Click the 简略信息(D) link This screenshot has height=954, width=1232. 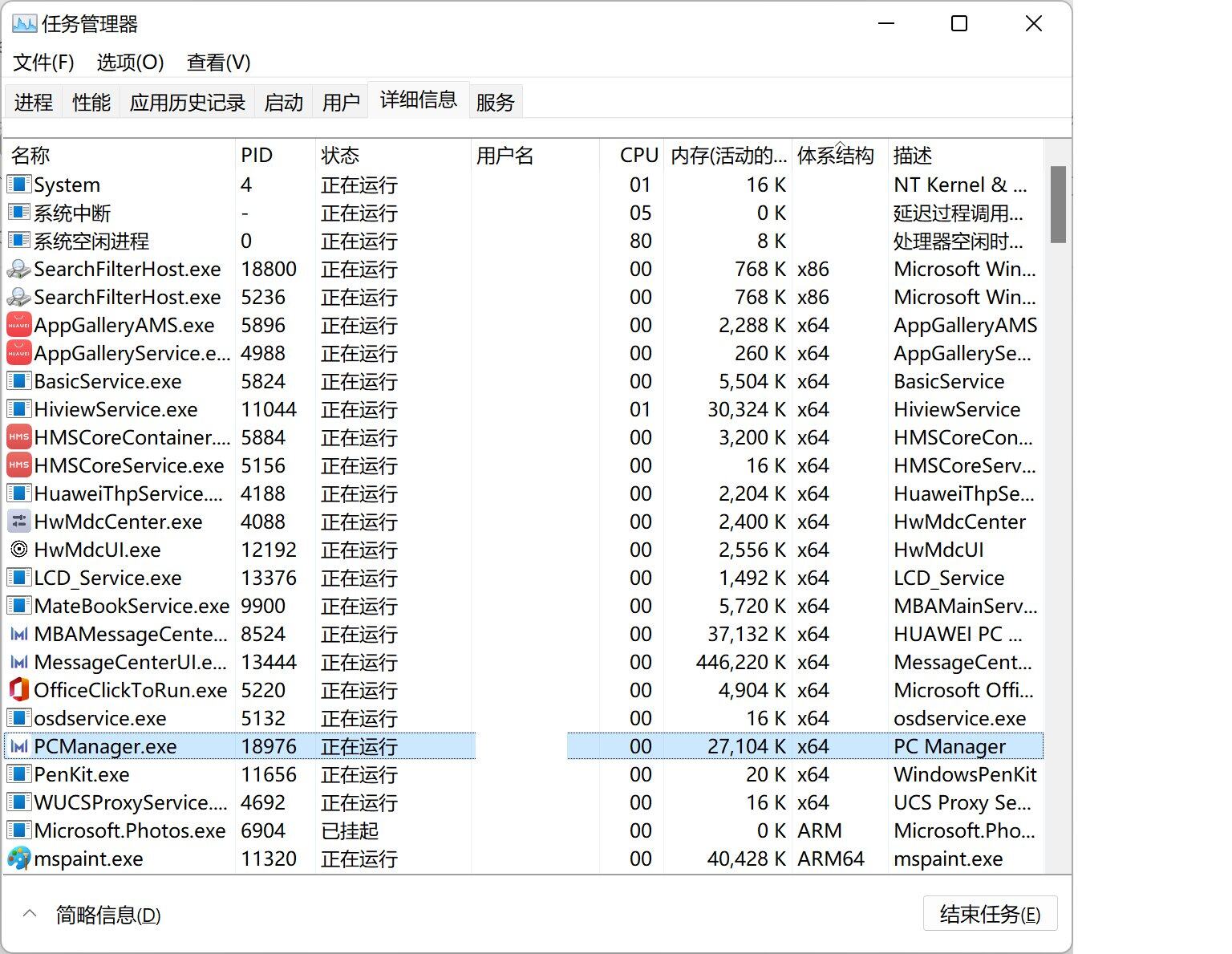point(108,915)
